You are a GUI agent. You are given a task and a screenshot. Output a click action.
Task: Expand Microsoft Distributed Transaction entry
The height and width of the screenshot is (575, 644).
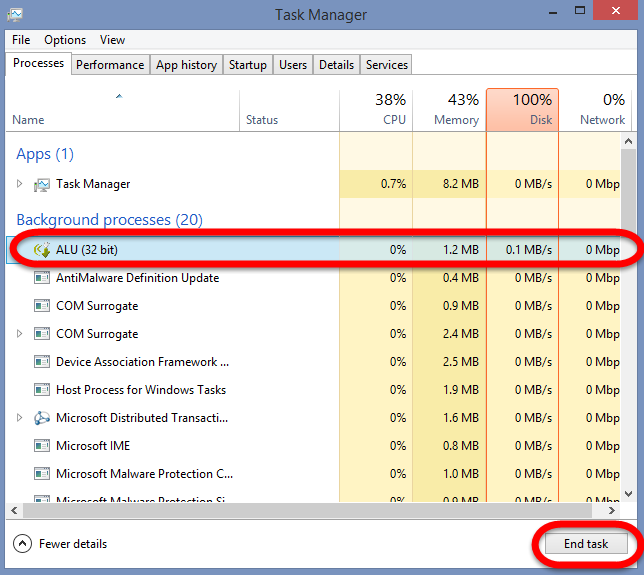(19, 418)
